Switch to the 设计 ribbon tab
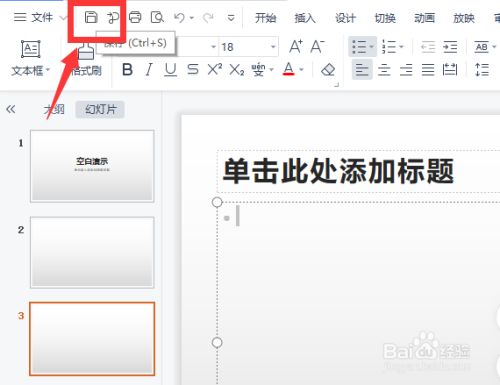This screenshot has height=385, width=500. [x=345, y=18]
